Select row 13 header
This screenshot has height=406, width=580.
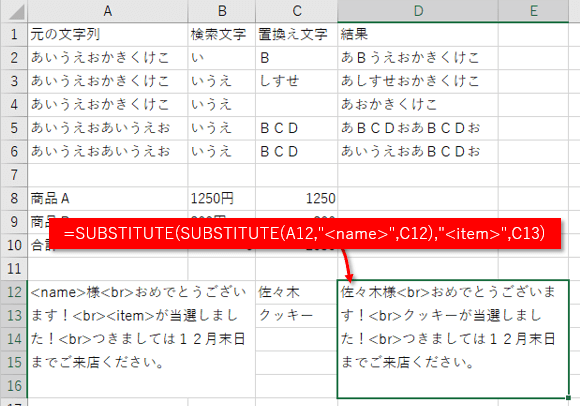tap(14, 315)
